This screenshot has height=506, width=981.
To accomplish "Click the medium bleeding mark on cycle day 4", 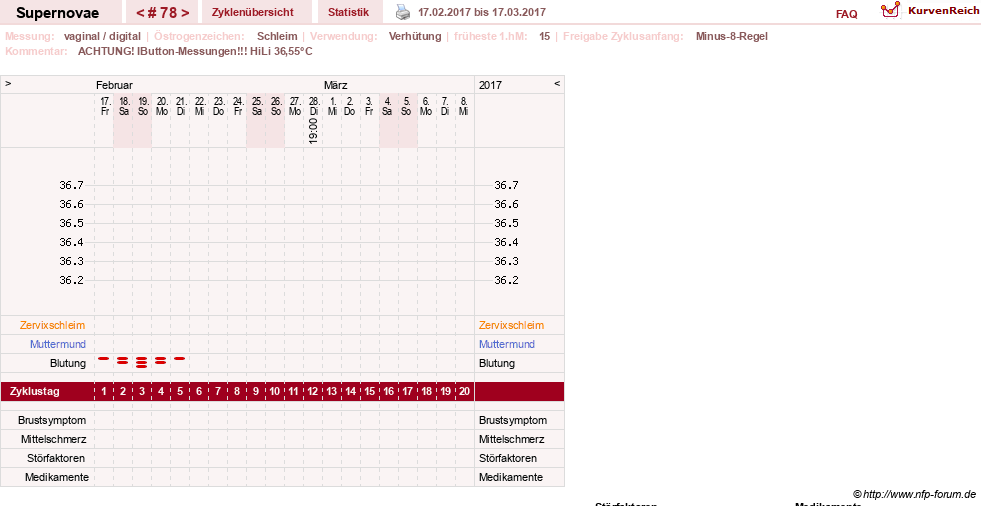I will coord(161,360).
